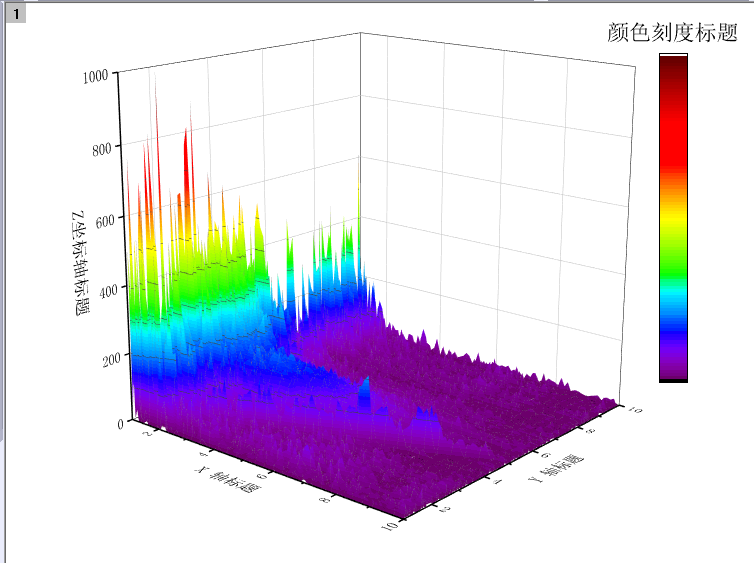Select the Y axis tick label 10

[x=635, y=410]
